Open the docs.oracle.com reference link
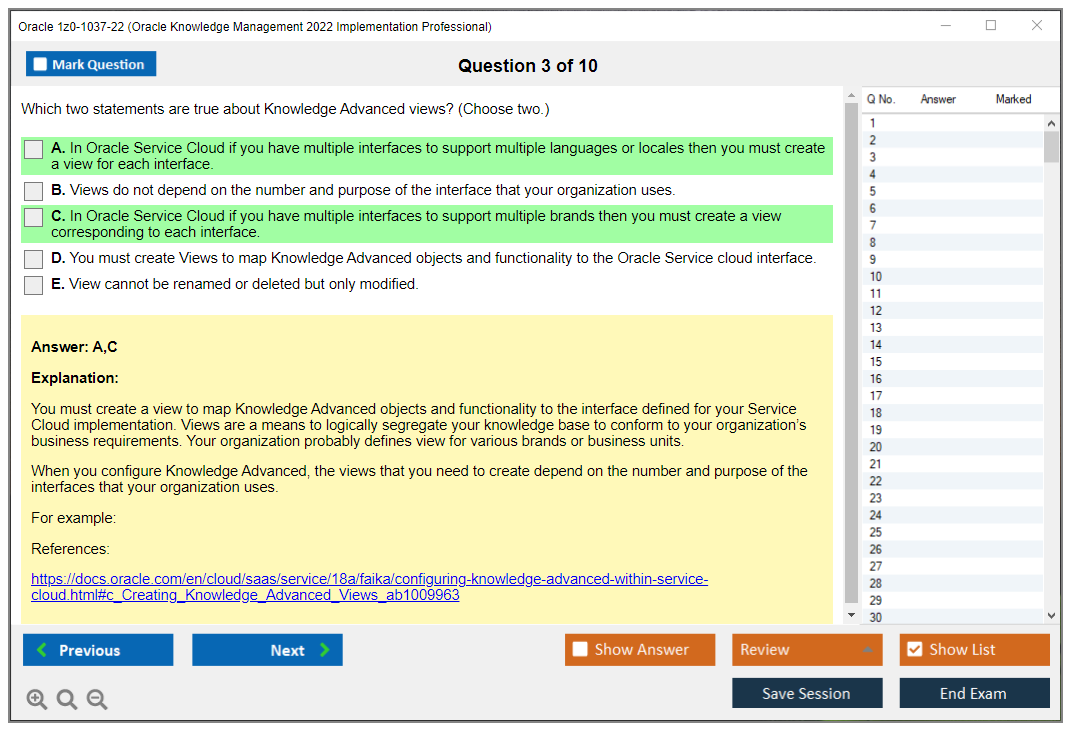 (x=370, y=587)
